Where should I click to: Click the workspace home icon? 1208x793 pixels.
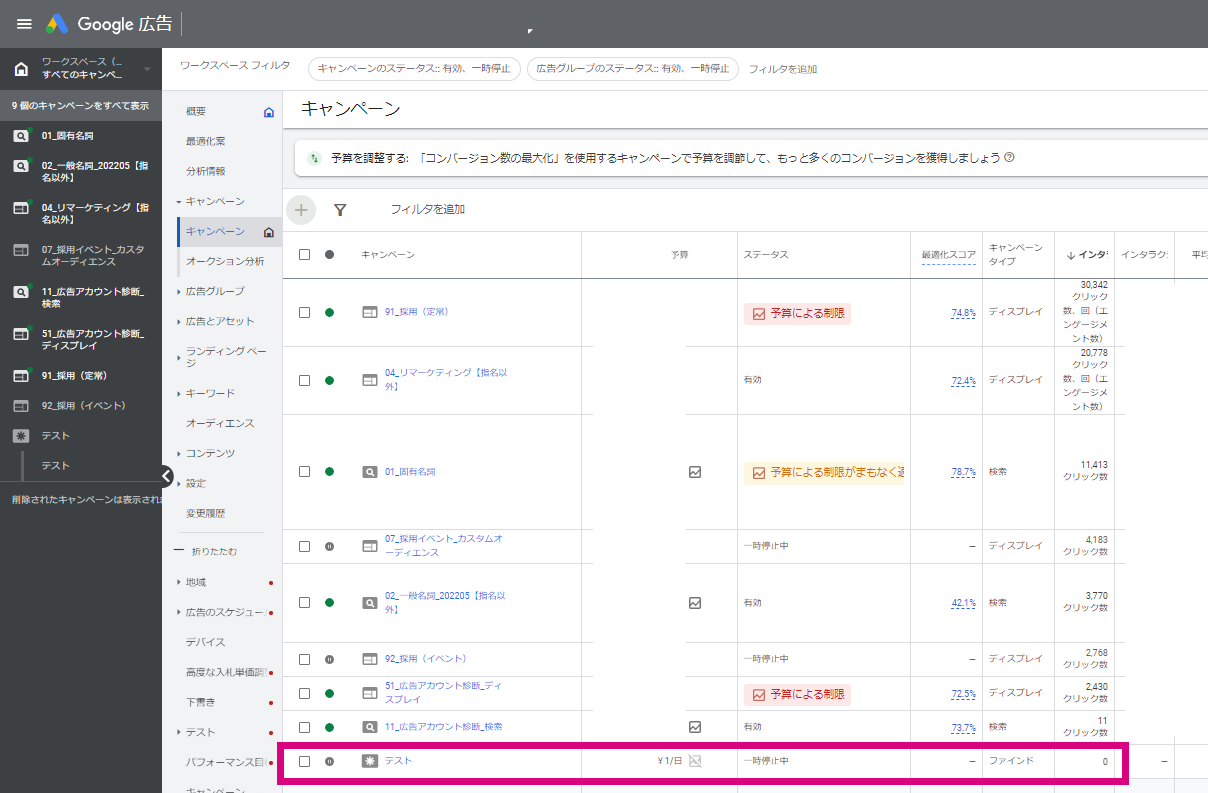point(21,69)
